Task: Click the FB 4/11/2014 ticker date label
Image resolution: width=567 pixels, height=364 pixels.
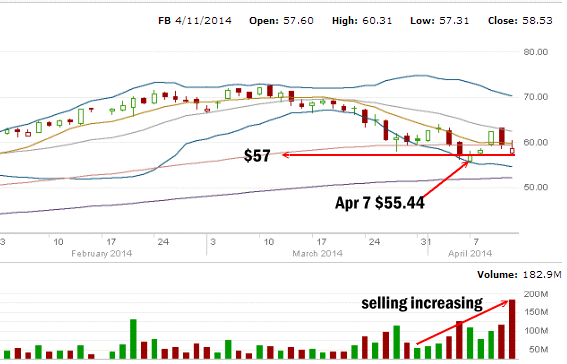Action: [x=195, y=21]
